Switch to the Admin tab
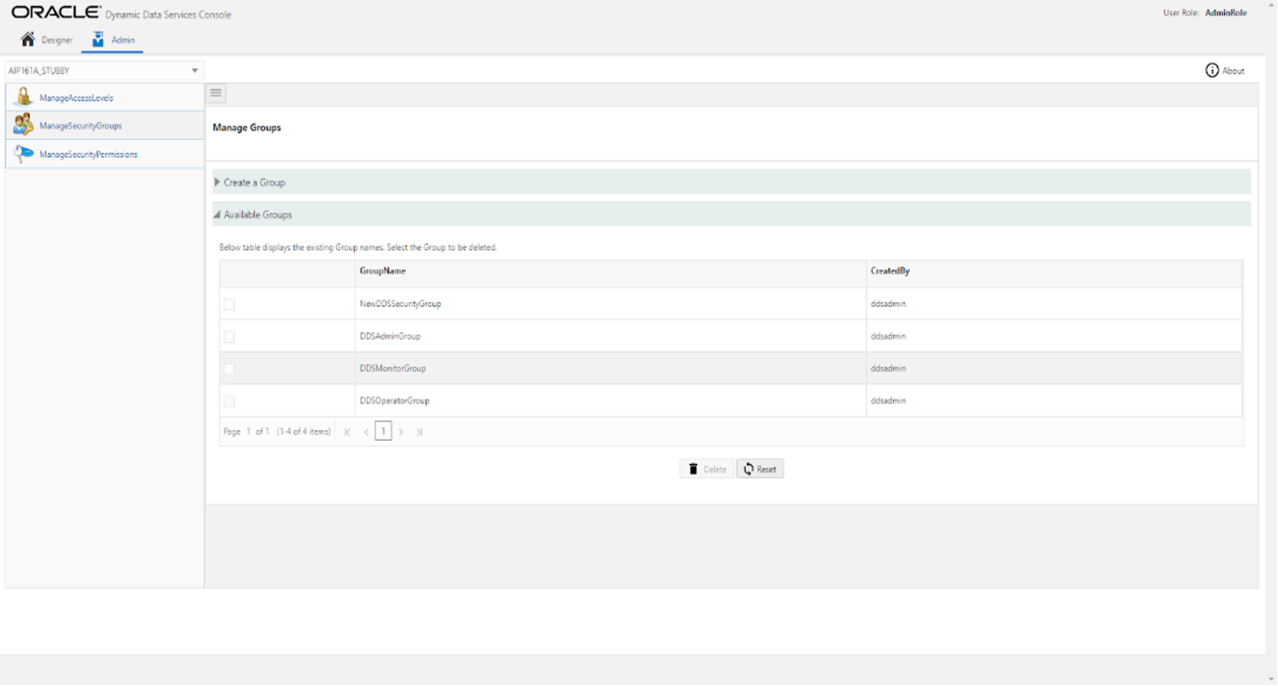 coord(112,40)
